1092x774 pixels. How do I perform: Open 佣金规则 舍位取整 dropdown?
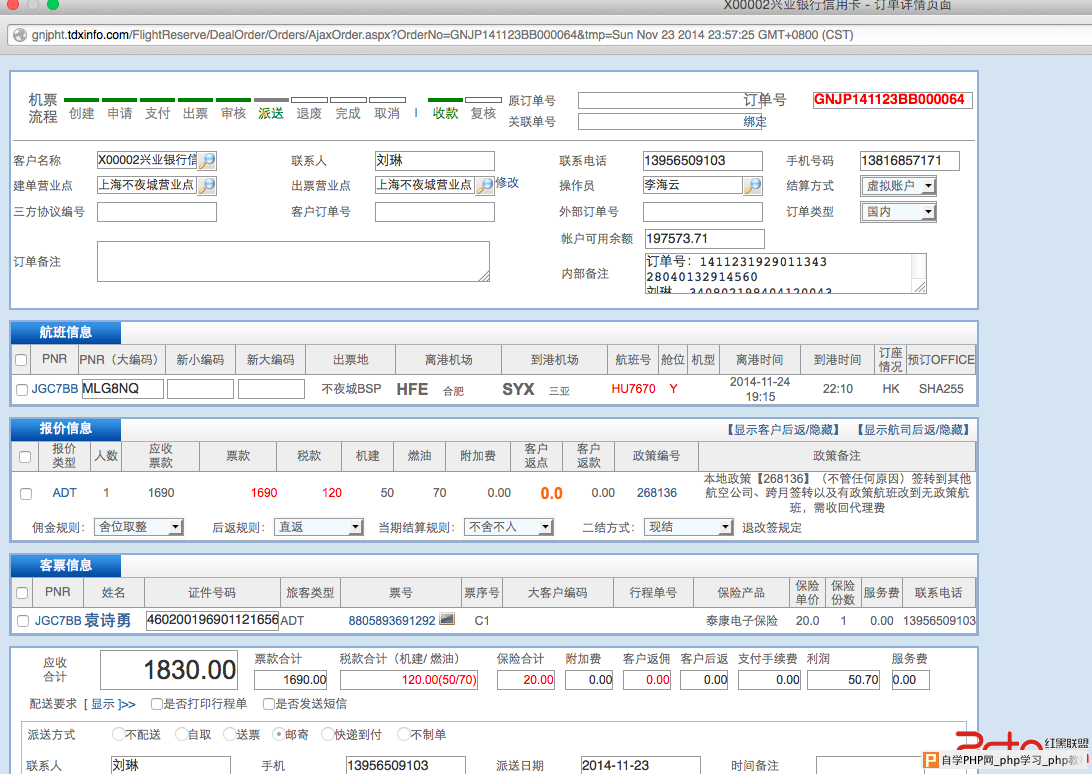[139, 527]
